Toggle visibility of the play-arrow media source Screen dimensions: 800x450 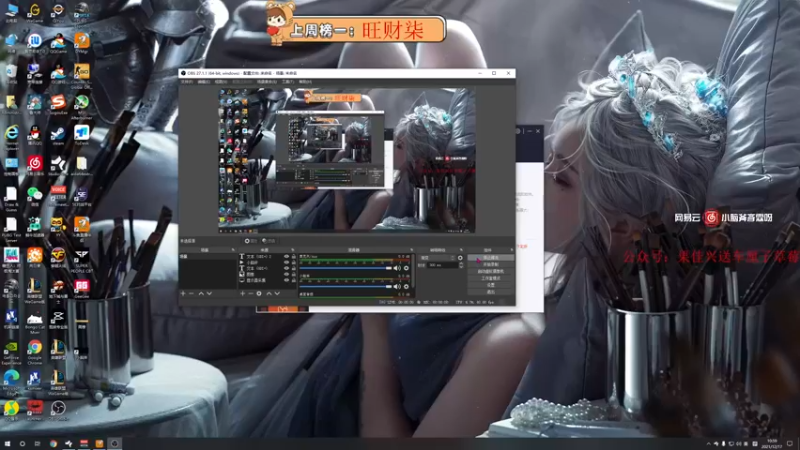point(286,262)
